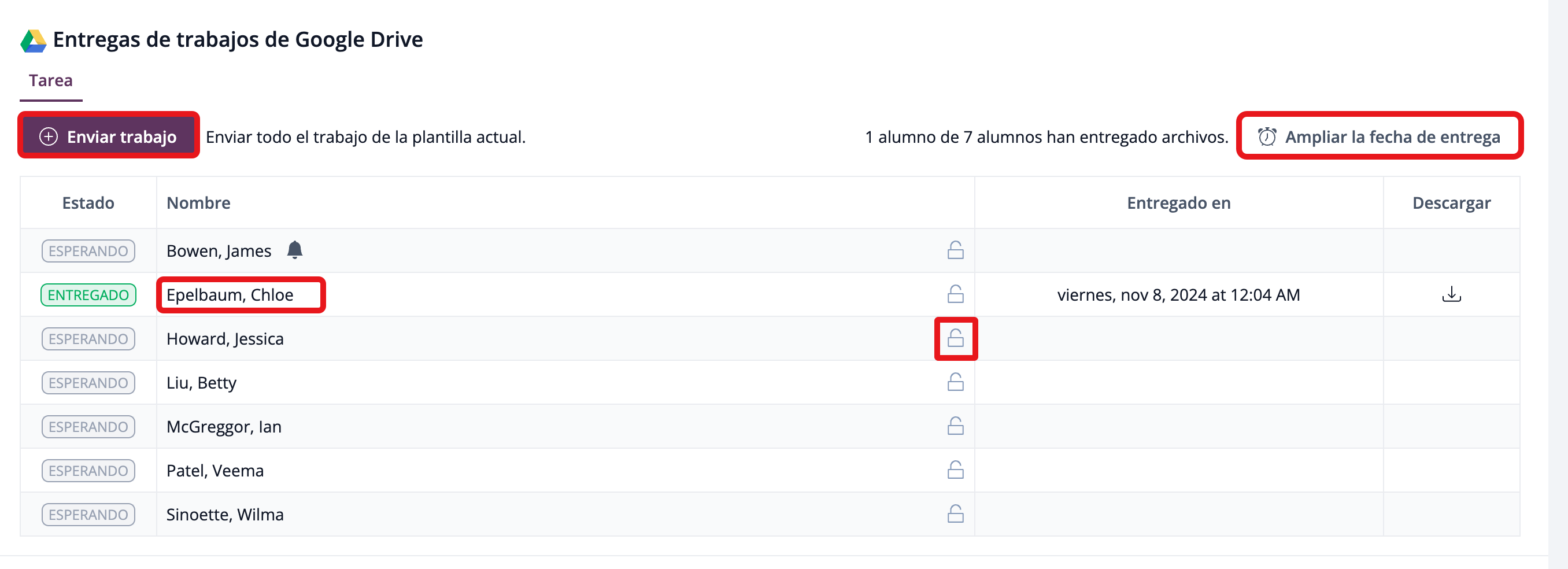Image resolution: width=1568 pixels, height=569 pixels.
Task: Click the alarm clock icon for extending the deadline
Action: point(1267,137)
